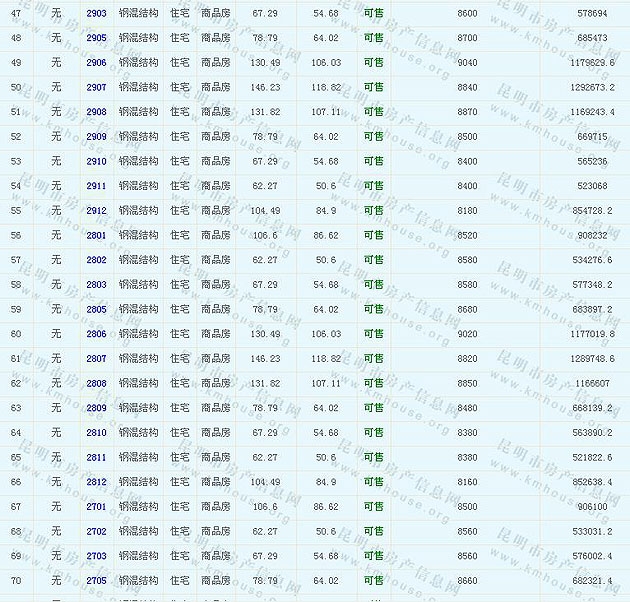Click row number 60 cell
Viewport: 630px width, 602px height.
point(15,334)
